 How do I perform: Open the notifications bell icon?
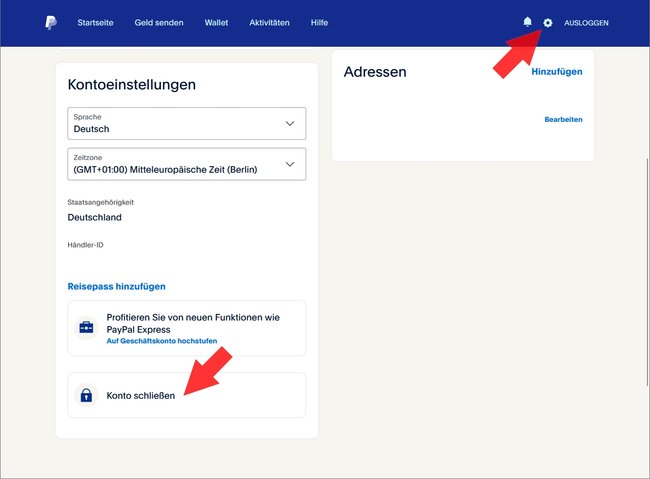[527, 22]
